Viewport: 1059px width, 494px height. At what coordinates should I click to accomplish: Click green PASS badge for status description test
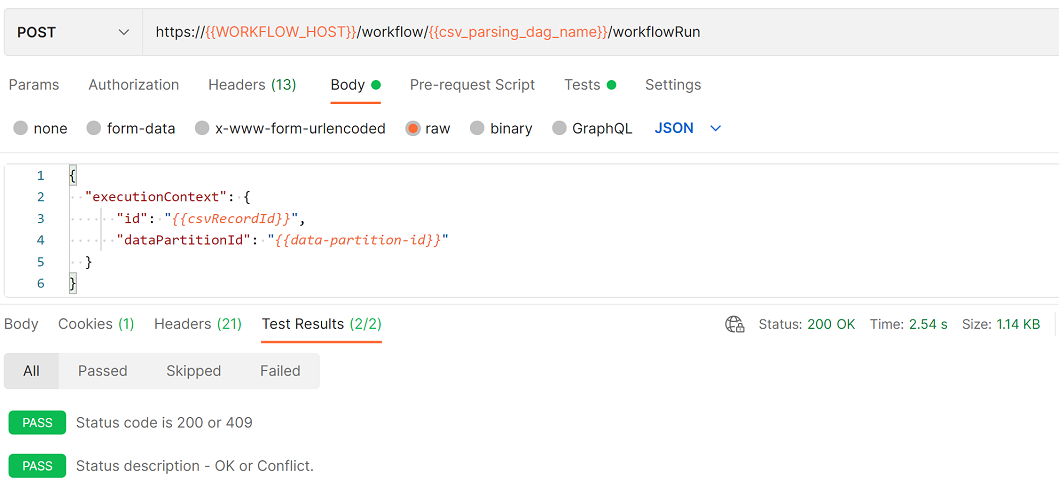pyautogui.click(x=37, y=466)
